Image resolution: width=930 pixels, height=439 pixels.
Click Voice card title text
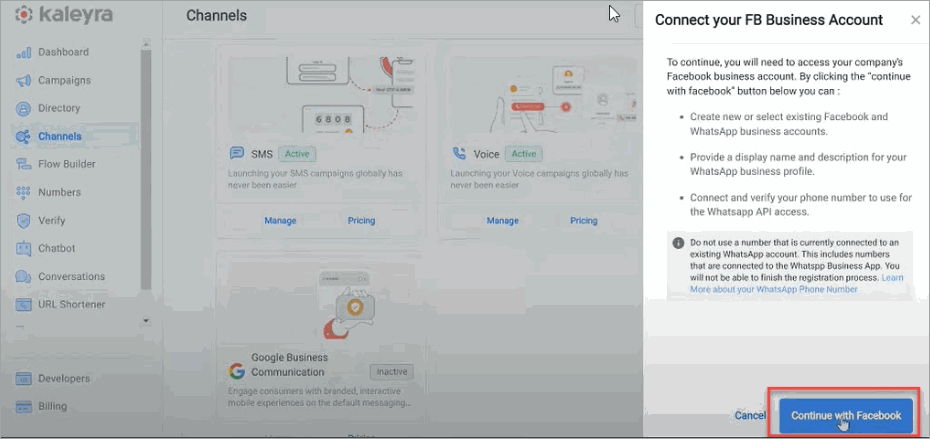[x=486, y=154]
